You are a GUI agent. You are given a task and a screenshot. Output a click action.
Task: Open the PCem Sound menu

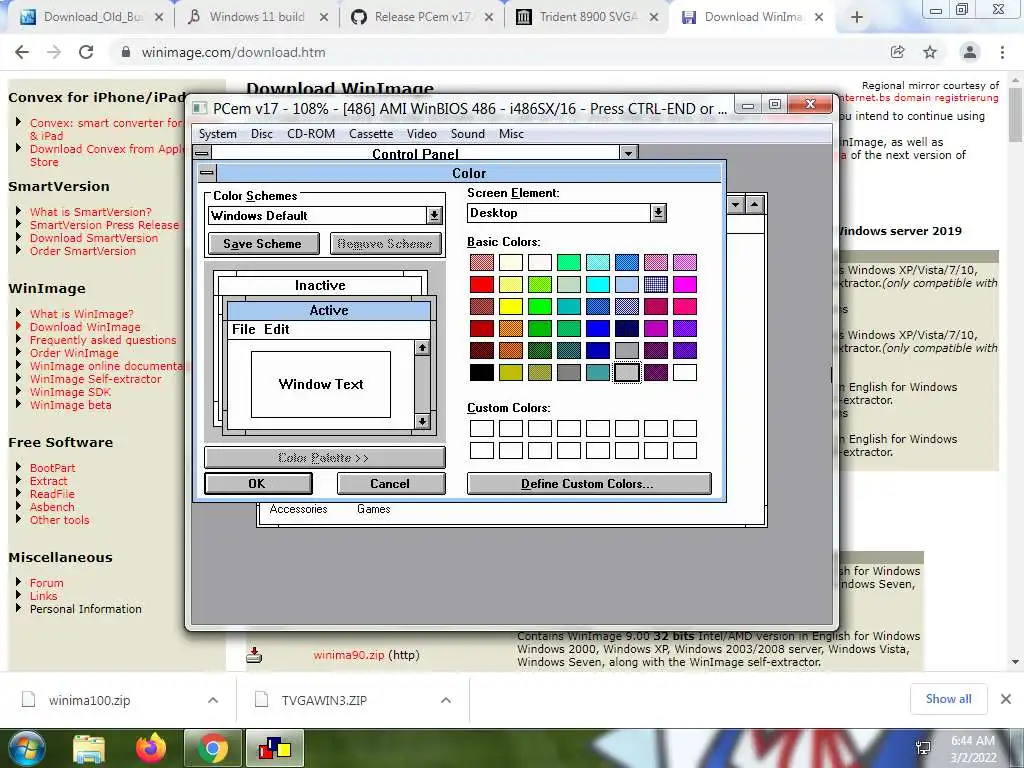pos(468,134)
